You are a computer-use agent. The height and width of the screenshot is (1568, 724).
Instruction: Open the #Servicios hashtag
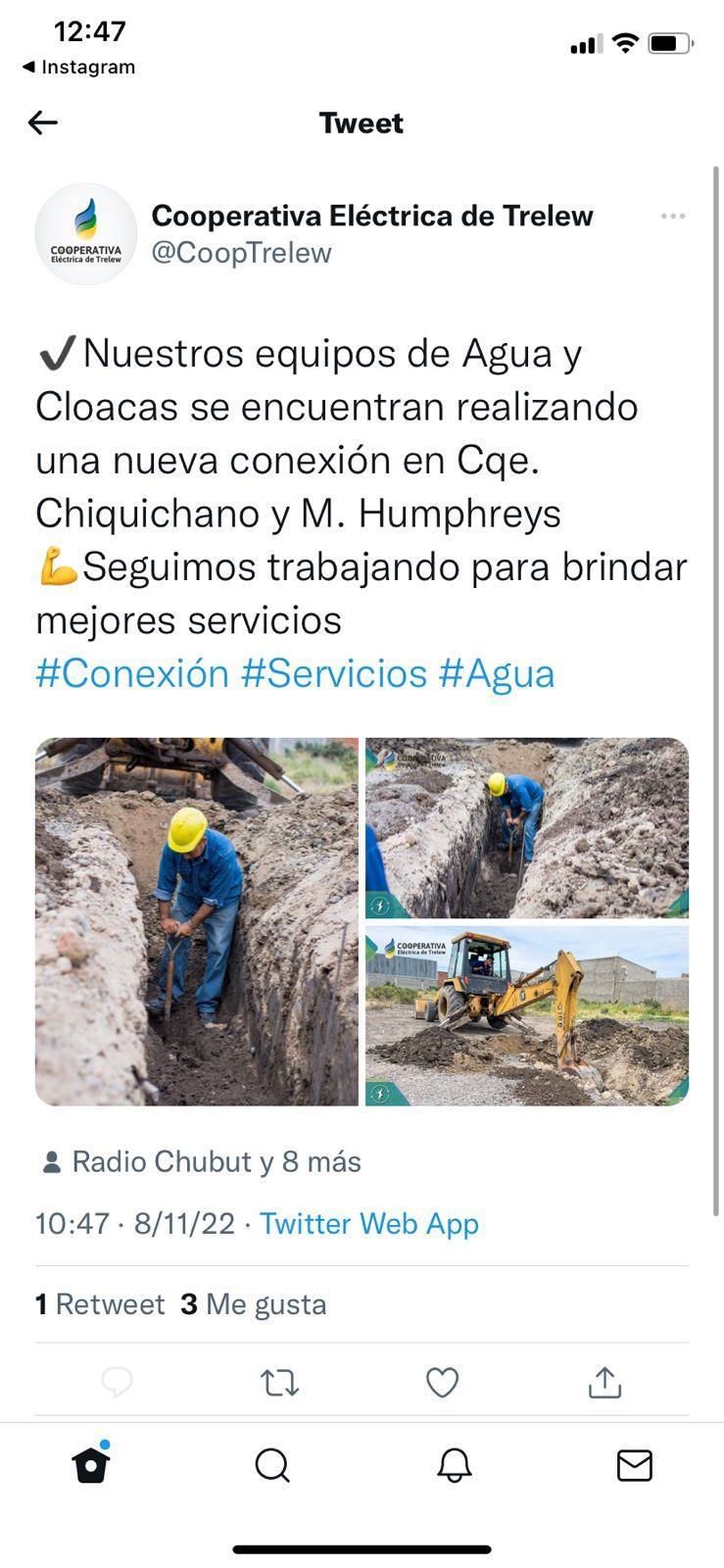tap(334, 673)
